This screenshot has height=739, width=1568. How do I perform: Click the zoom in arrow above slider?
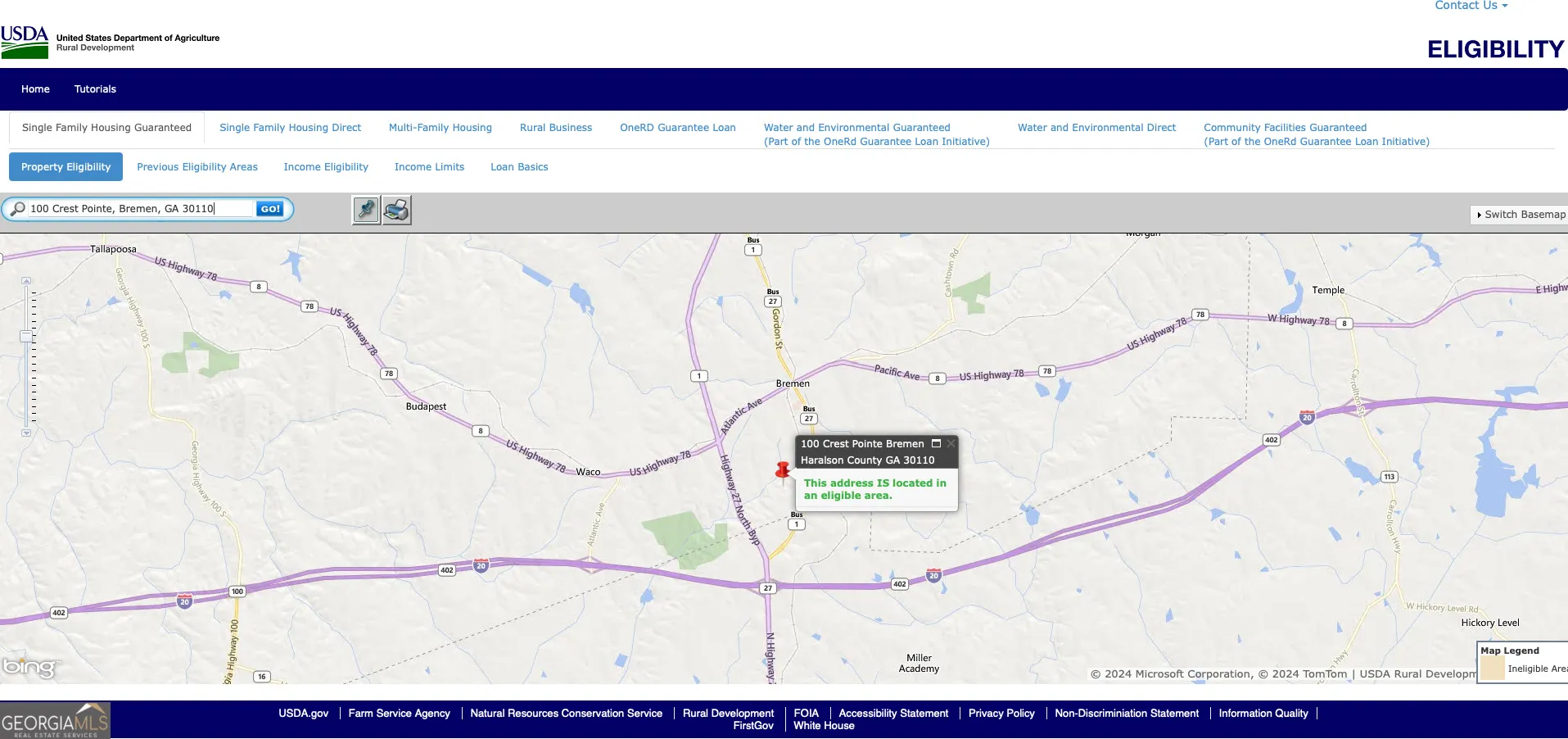pyautogui.click(x=26, y=281)
